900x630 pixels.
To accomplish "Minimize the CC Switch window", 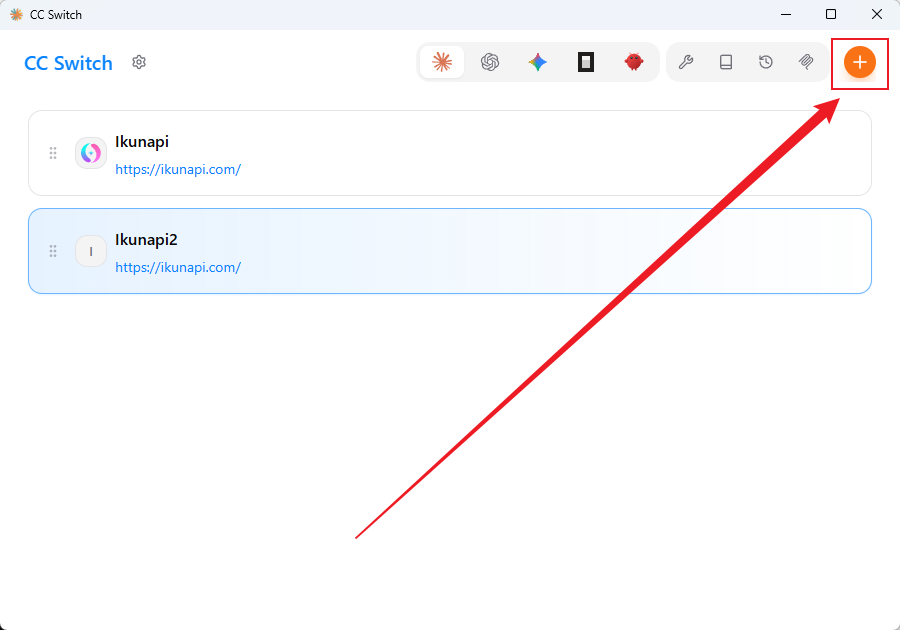I will (786, 14).
